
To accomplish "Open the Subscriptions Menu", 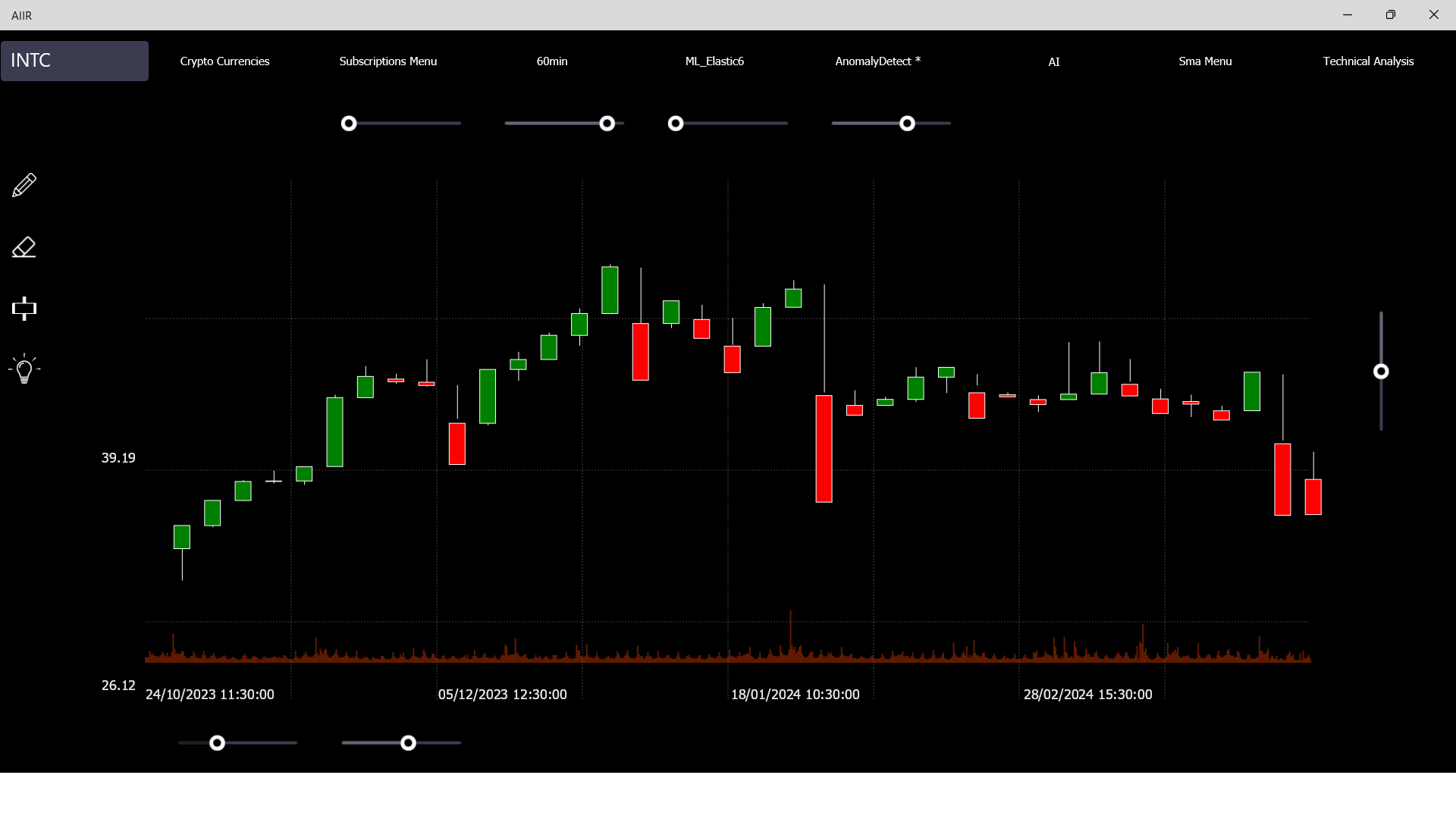I will 388,61.
